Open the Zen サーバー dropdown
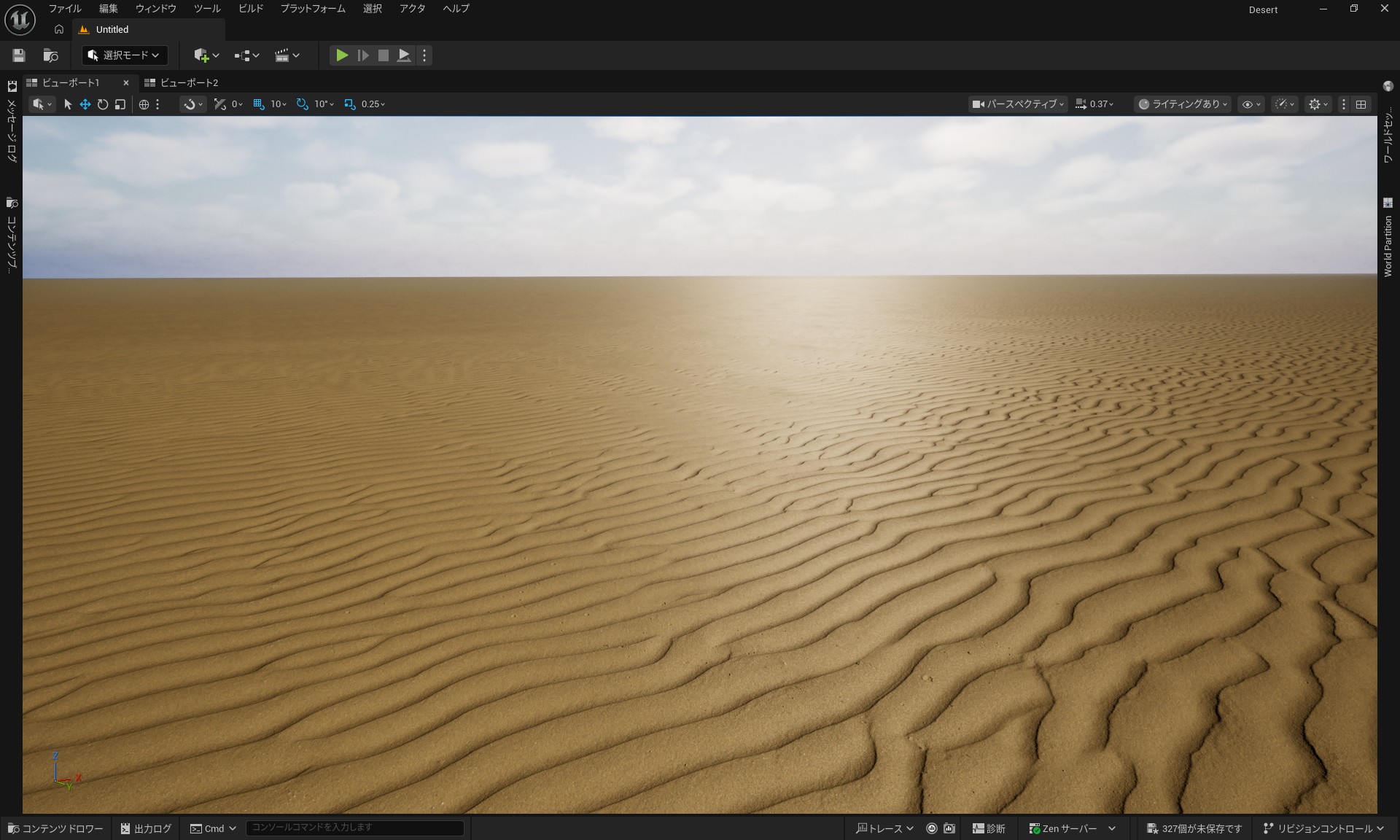Viewport: 1400px width, 840px height. [1069, 828]
